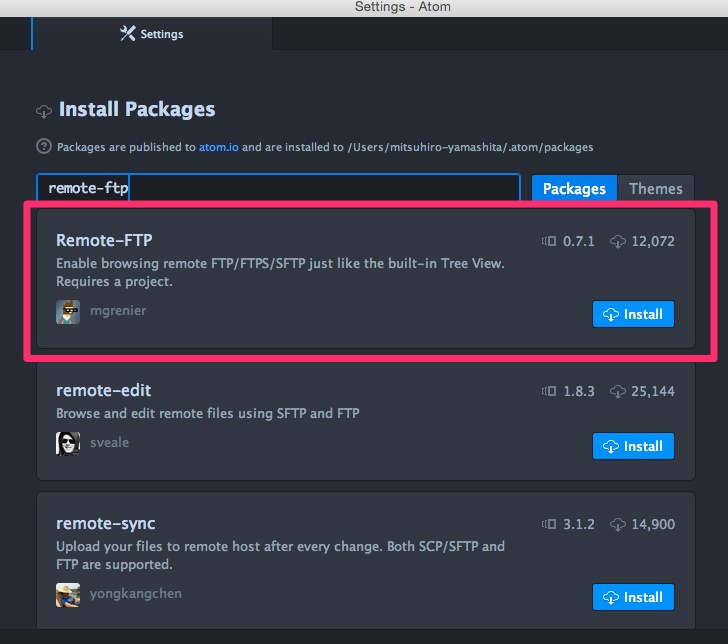Click the remote-sync version icon
The image size is (728, 644).
pos(549,524)
